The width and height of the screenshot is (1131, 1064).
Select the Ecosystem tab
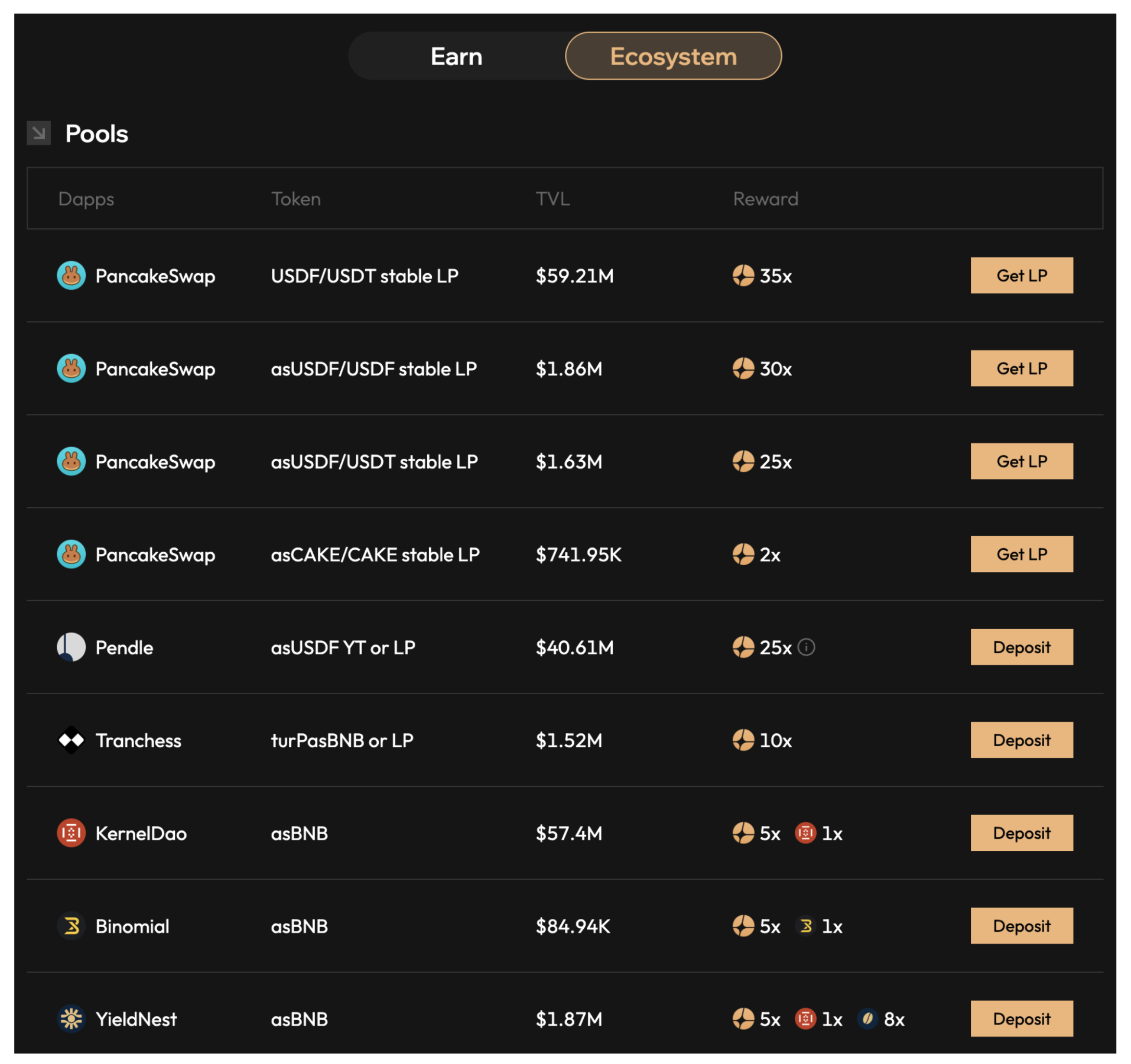673,56
